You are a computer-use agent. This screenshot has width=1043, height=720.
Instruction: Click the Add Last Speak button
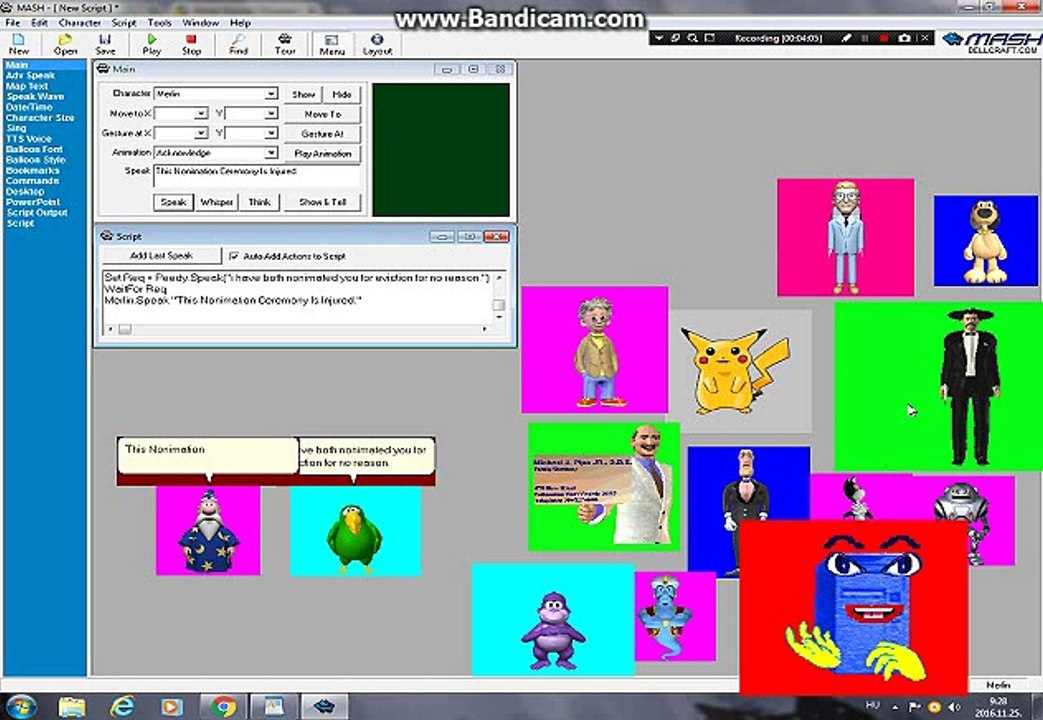pos(162,256)
